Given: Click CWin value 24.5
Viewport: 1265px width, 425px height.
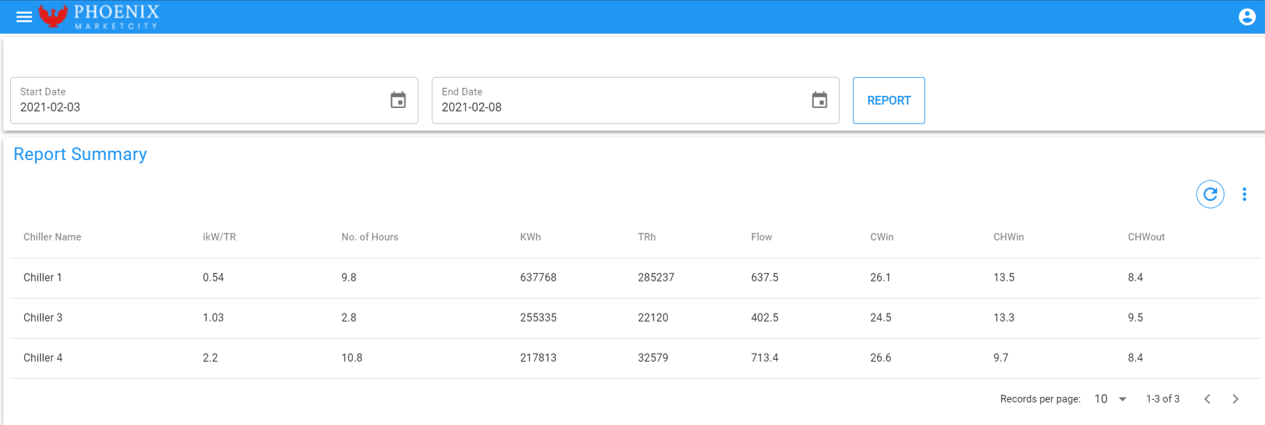Looking at the screenshot, I should [x=881, y=317].
